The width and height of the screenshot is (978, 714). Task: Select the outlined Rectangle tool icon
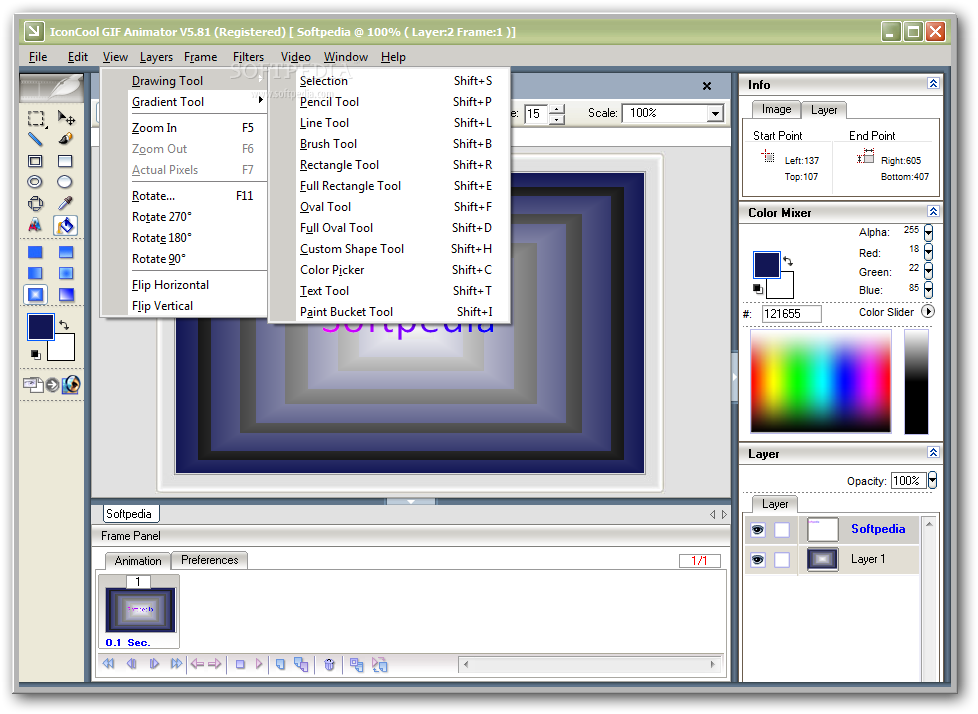pos(36,161)
